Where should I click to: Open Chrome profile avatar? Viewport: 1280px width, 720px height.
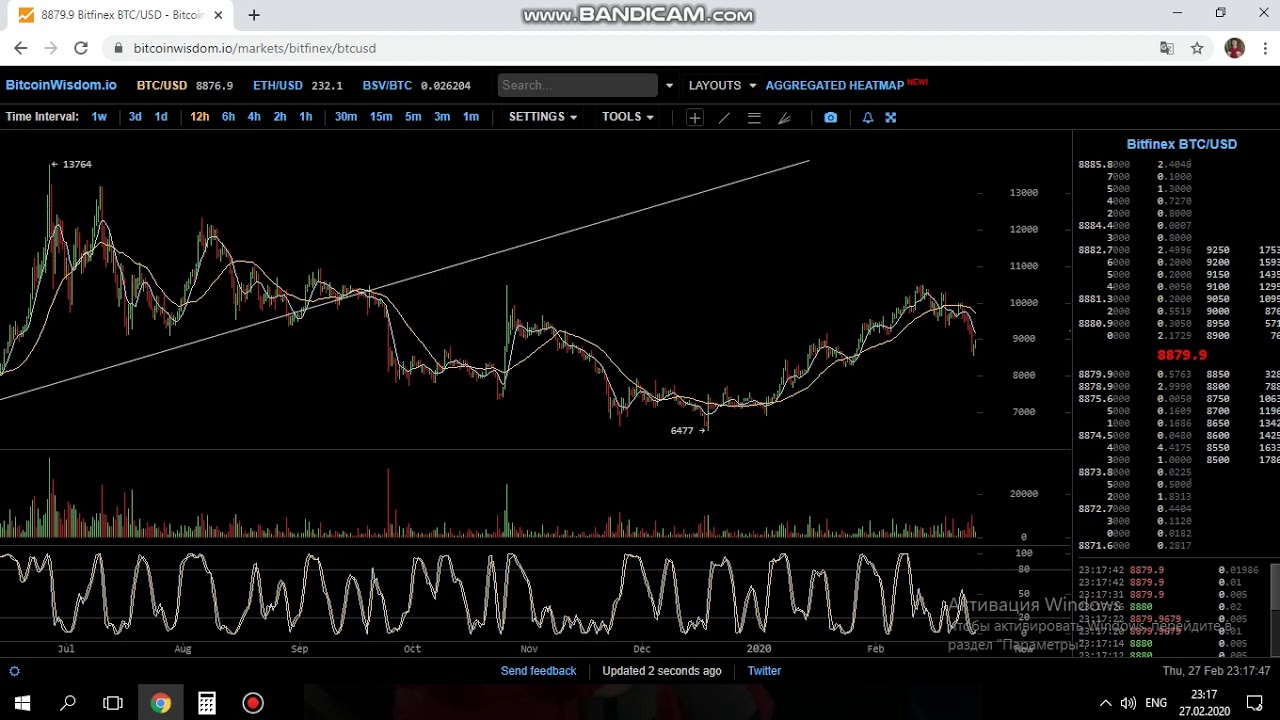[1234, 48]
